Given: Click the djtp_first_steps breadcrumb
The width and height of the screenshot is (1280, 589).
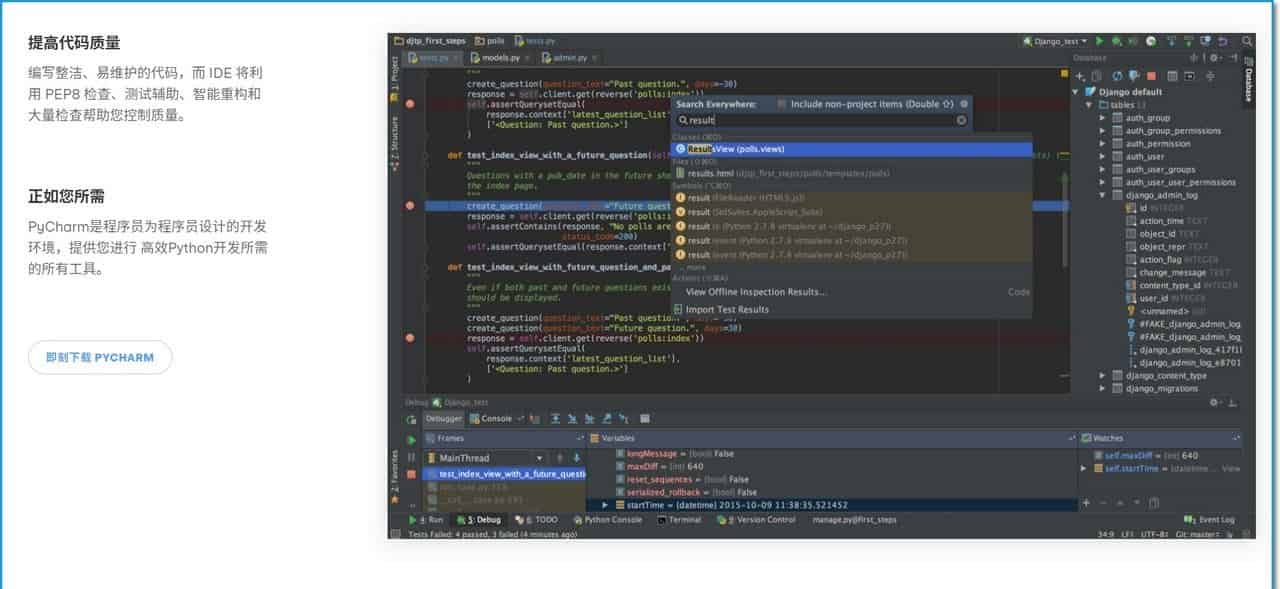Looking at the screenshot, I should tap(430, 41).
